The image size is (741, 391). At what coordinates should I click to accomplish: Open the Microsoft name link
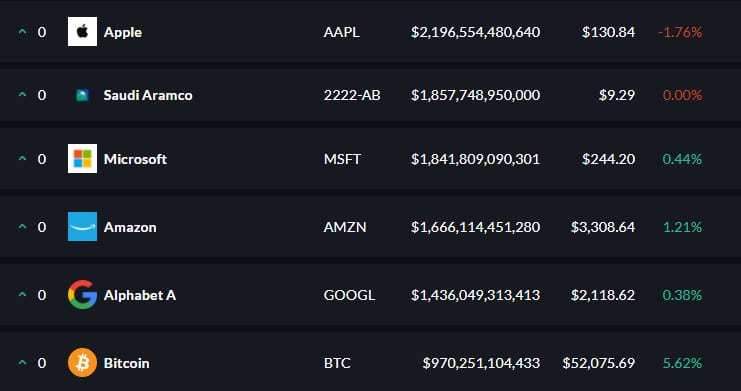tap(135, 159)
